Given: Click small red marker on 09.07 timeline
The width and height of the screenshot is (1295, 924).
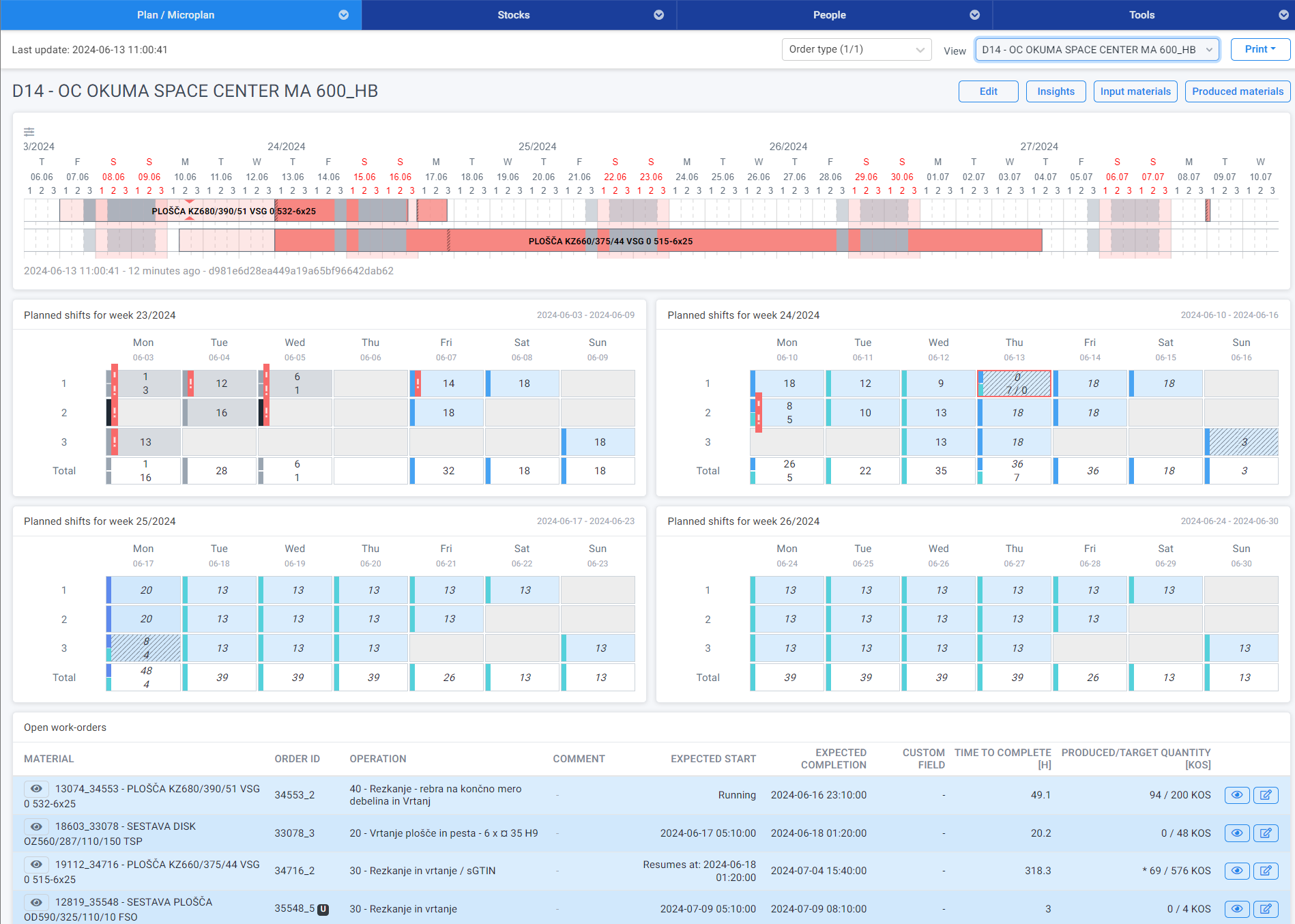Looking at the screenshot, I should pyautogui.click(x=1208, y=211).
